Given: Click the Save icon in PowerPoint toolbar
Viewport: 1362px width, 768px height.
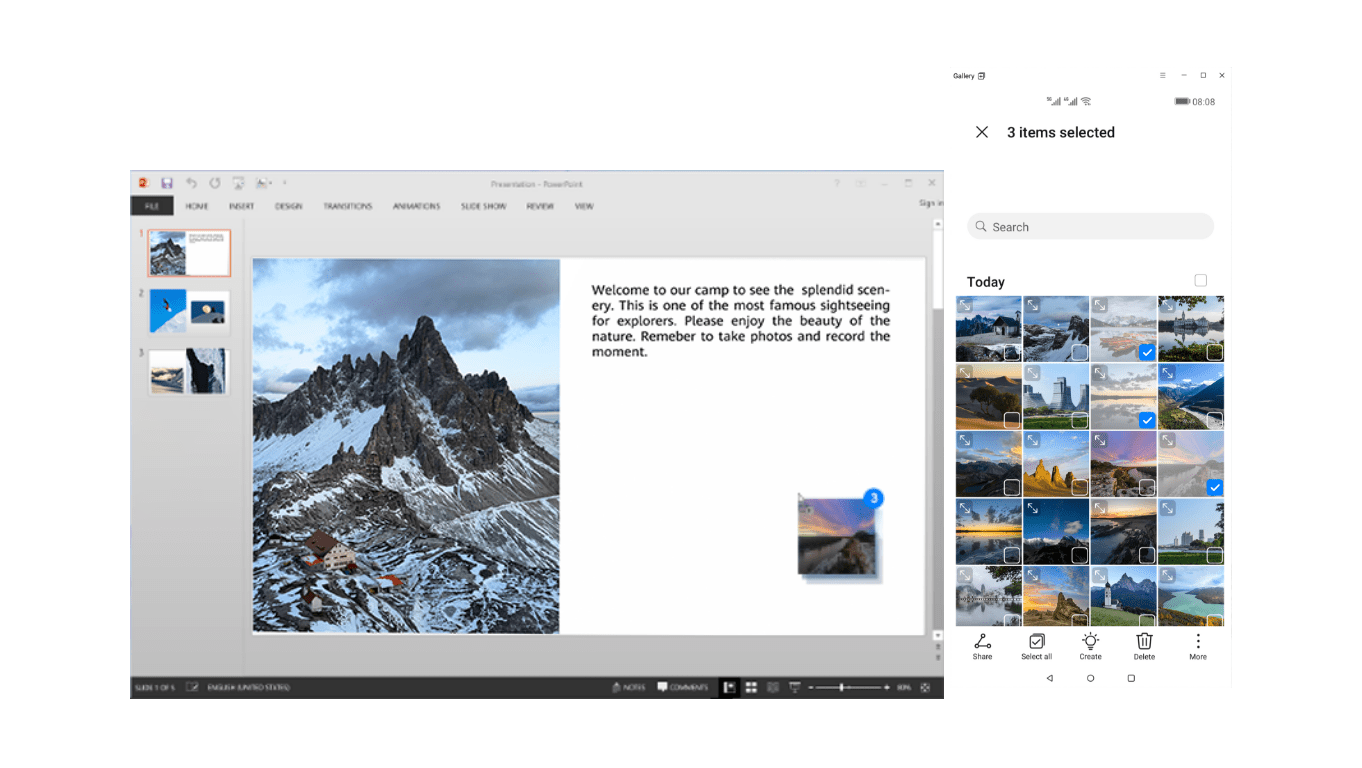Looking at the screenshot, I should 167,183.
